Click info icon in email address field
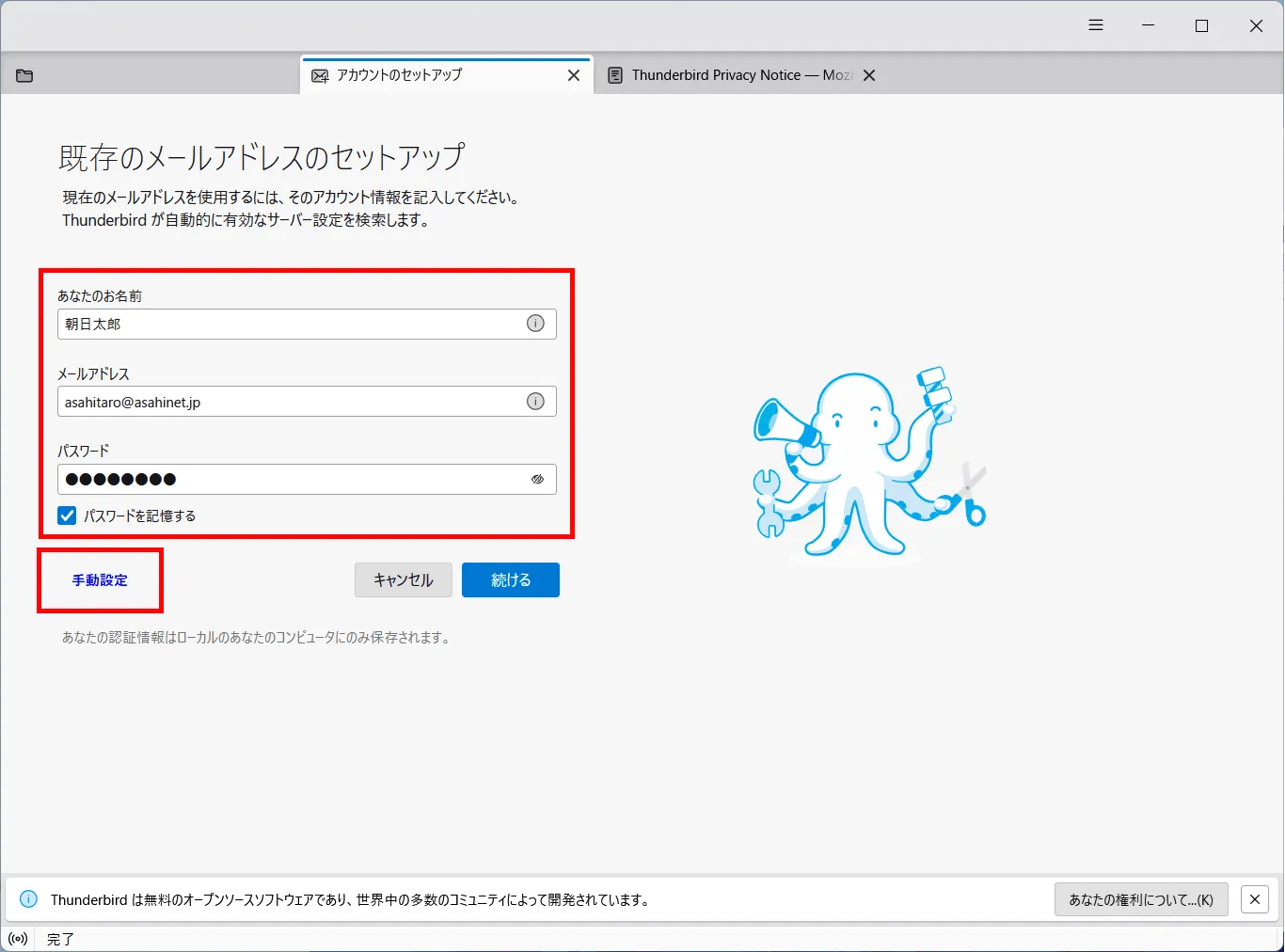 (535, 402)
